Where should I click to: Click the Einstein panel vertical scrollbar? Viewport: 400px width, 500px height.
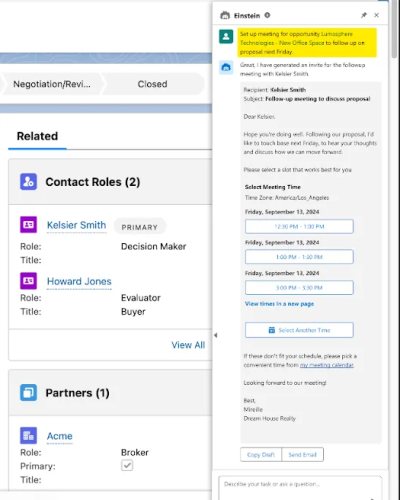tap(394, 30)
